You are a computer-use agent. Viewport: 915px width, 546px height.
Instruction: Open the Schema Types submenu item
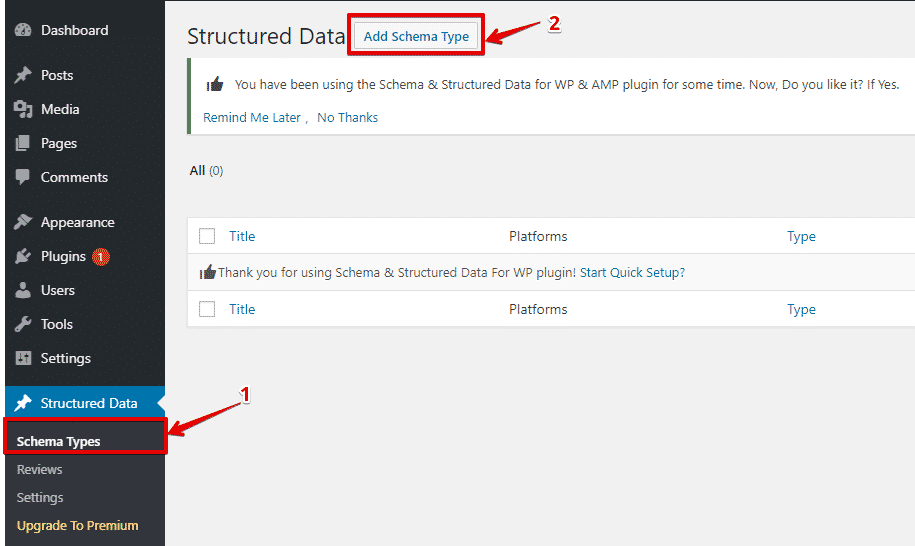(x=58, y=442)
